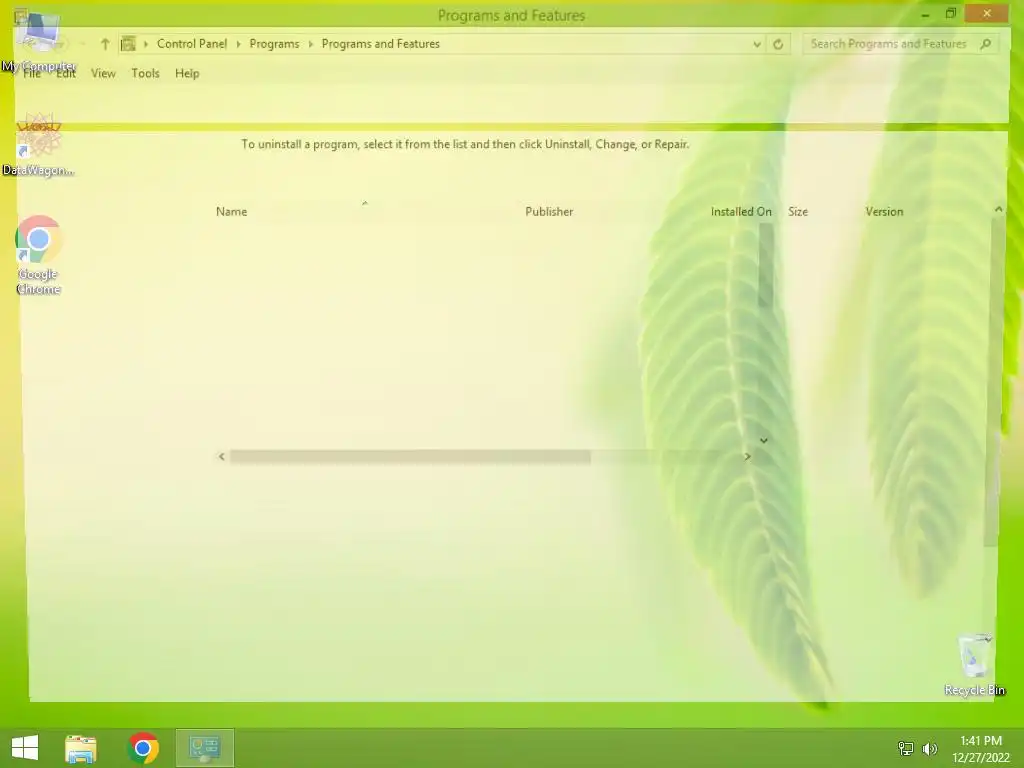
Task: Sort list by Installed On column
Action: [741, 212]
